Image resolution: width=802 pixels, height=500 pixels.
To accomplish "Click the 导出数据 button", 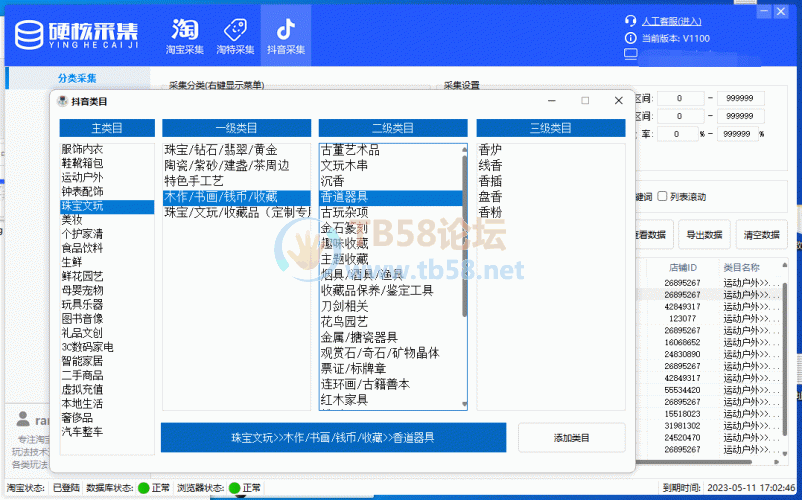I will pyautogui.click(x=704, y=235).
